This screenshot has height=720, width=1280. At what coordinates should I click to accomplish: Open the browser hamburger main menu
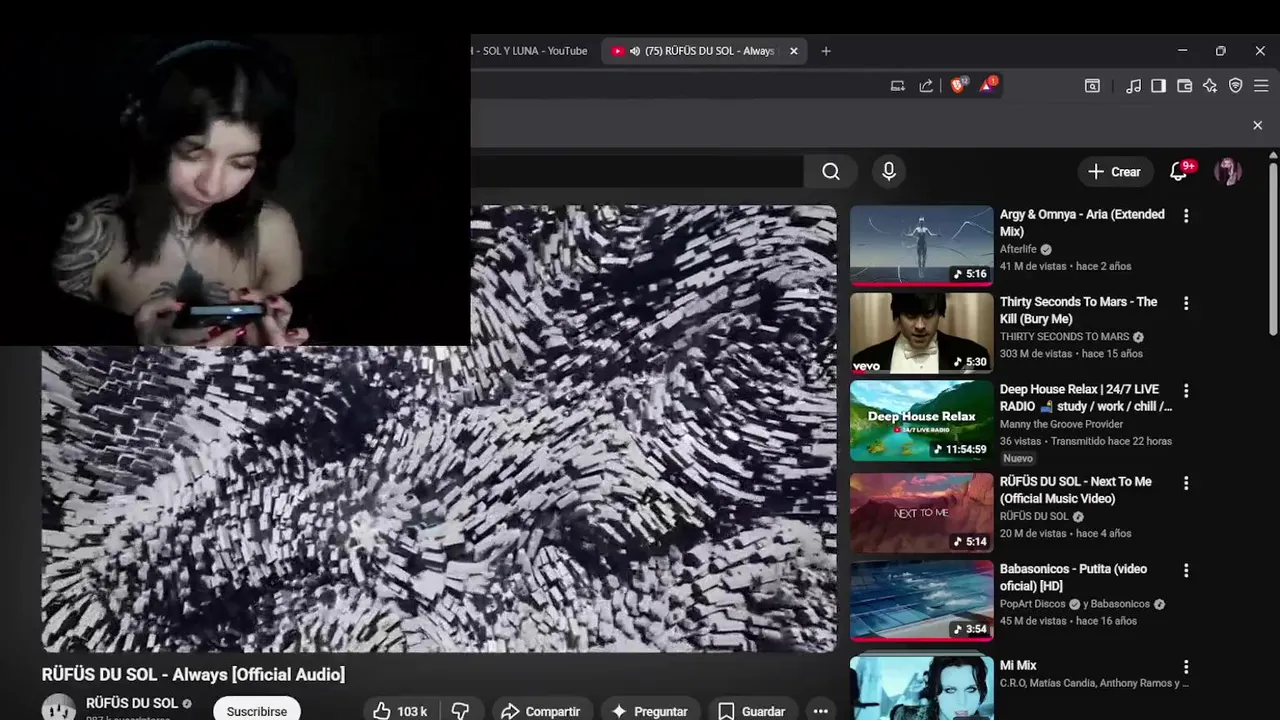coord(1261,86)
